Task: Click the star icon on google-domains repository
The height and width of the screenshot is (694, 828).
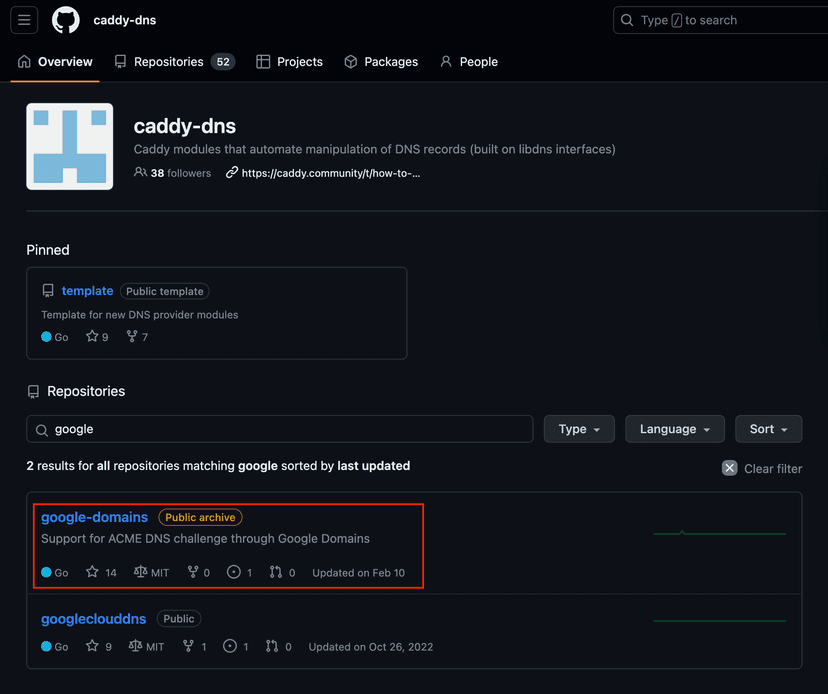Action: 91,572
